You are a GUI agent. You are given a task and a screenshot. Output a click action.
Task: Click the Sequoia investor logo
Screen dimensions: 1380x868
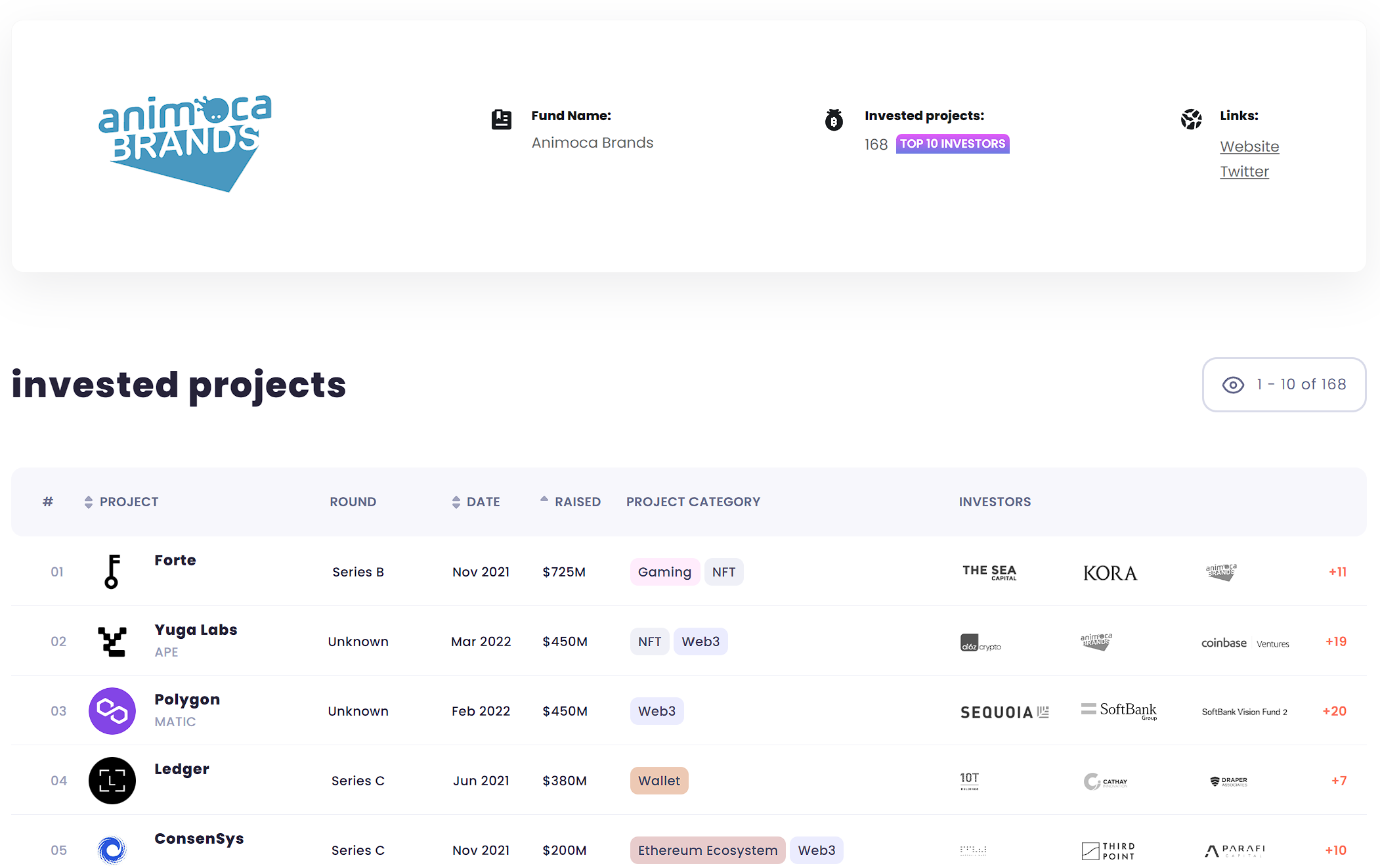1004,712
